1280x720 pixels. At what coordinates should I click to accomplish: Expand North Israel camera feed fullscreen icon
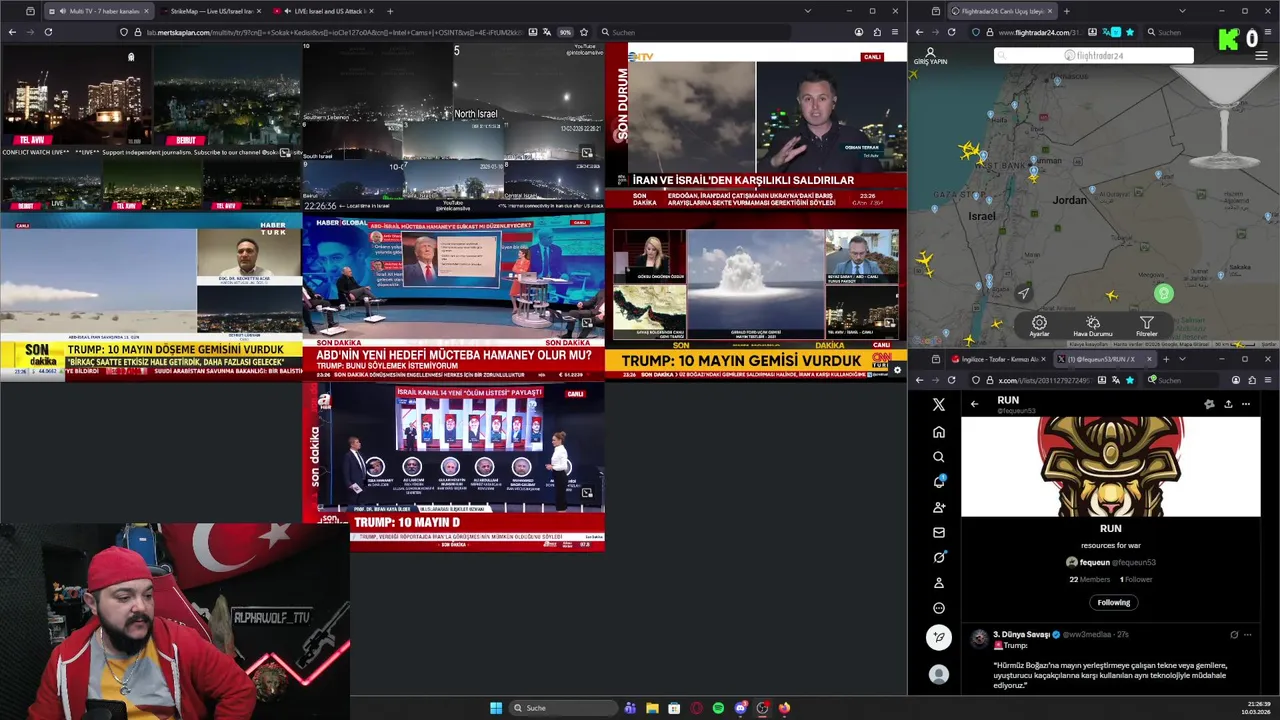(x=587, y=152)
